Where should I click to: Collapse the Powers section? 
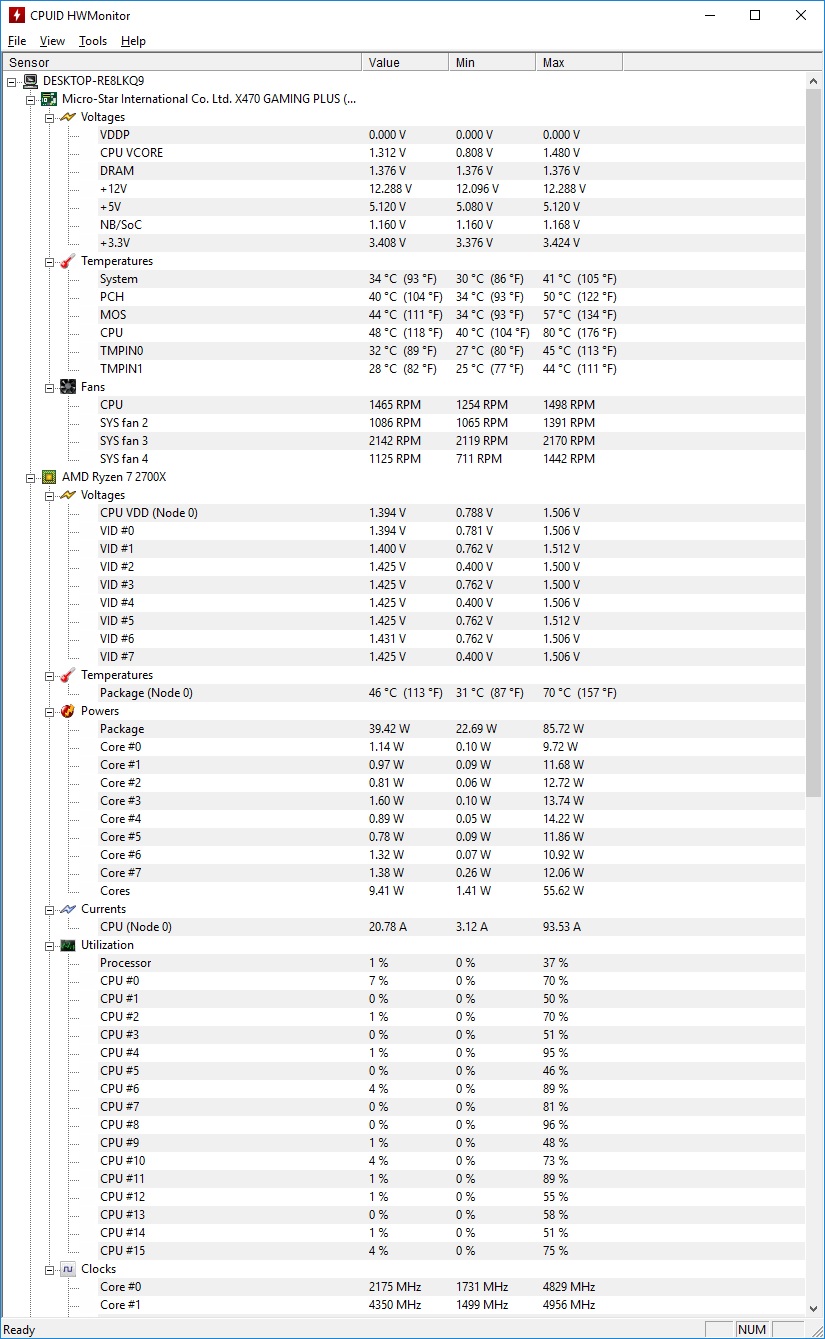point(50,711)
